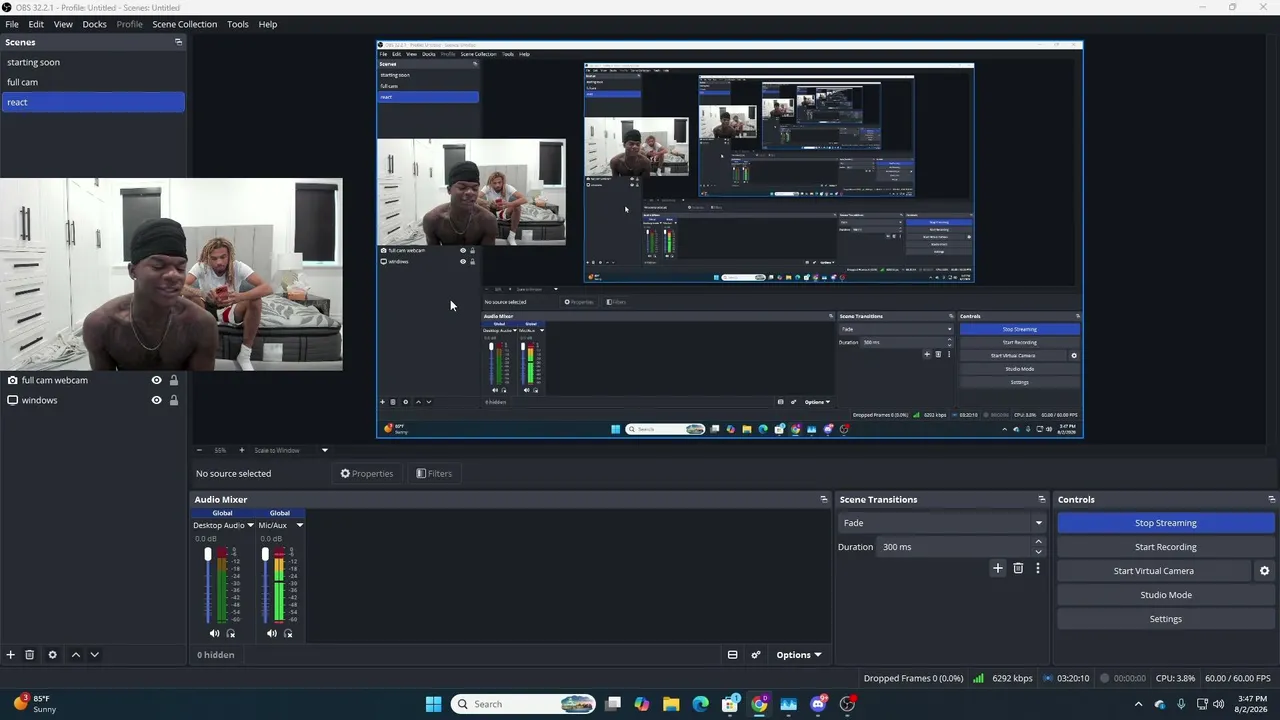Click the Start Recording button
Viewport: 1280px width, 720px height.
1166,547
